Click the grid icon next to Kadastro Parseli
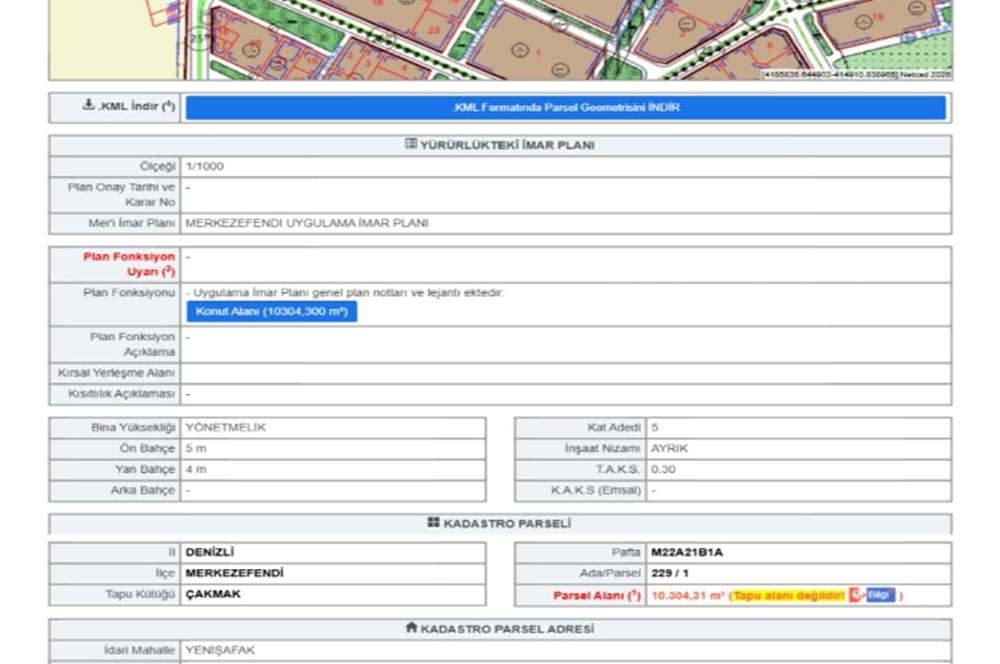This screenshot has height=664, width=1000. (433, 523)
